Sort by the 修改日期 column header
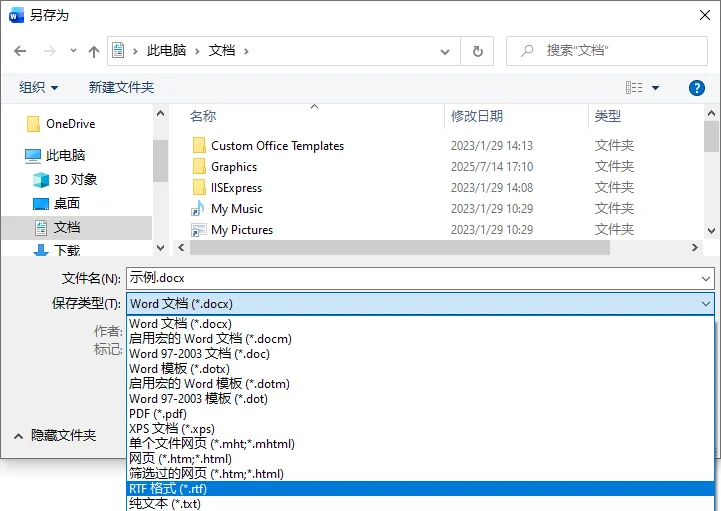Viewport: 721px width, 511px height. point(476,116)
